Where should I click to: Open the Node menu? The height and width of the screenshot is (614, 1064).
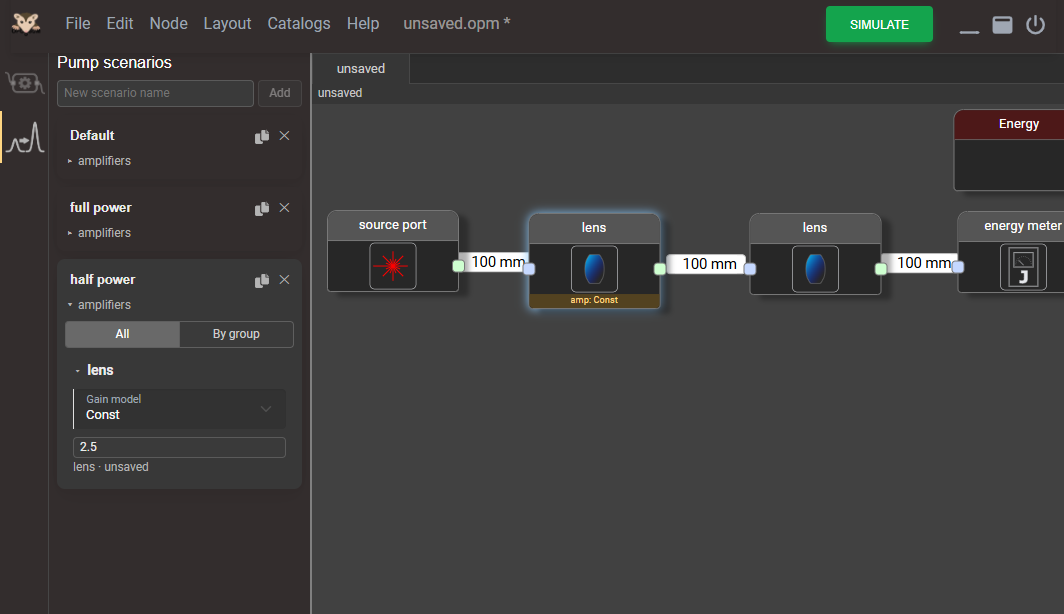[x=168, y=24]
